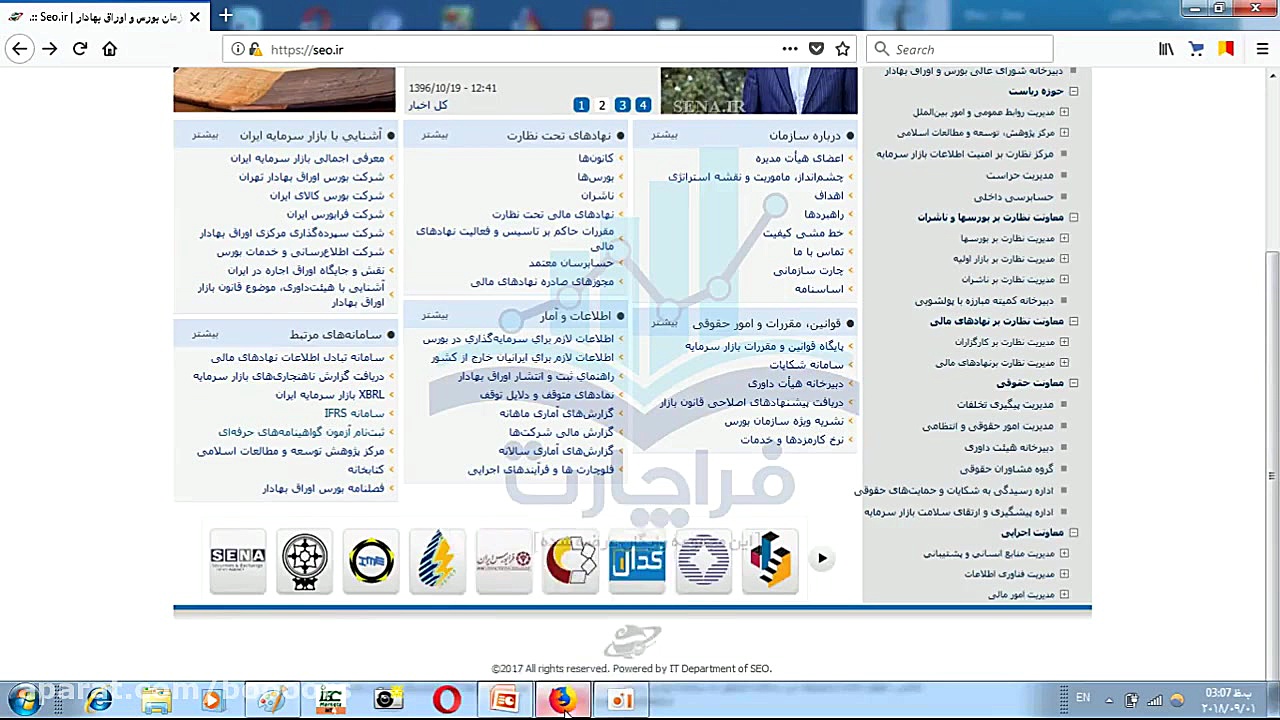This screenshot has width=1280, height=720.
Task: Expand the مدیریت فناوری اطلاعات node
Action: (x=1064, y=574)
